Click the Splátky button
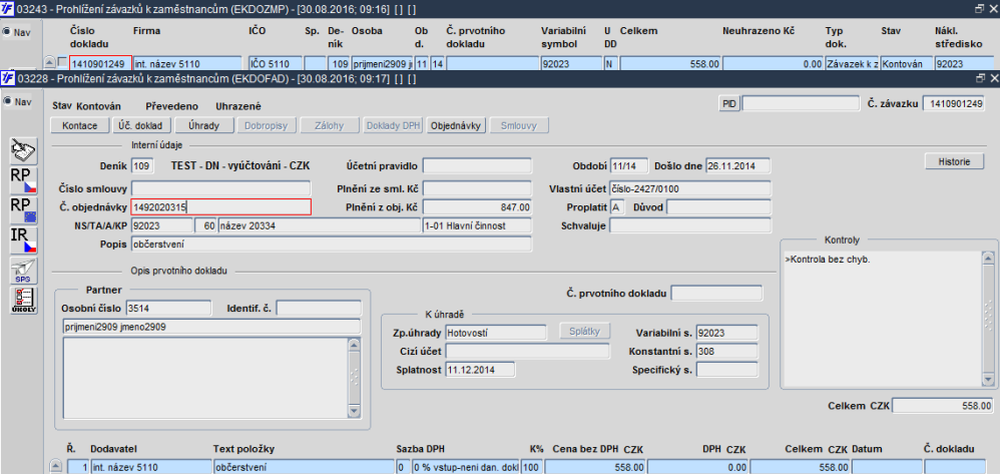This screenshot has height=474, width=1000. click(585, 332)
